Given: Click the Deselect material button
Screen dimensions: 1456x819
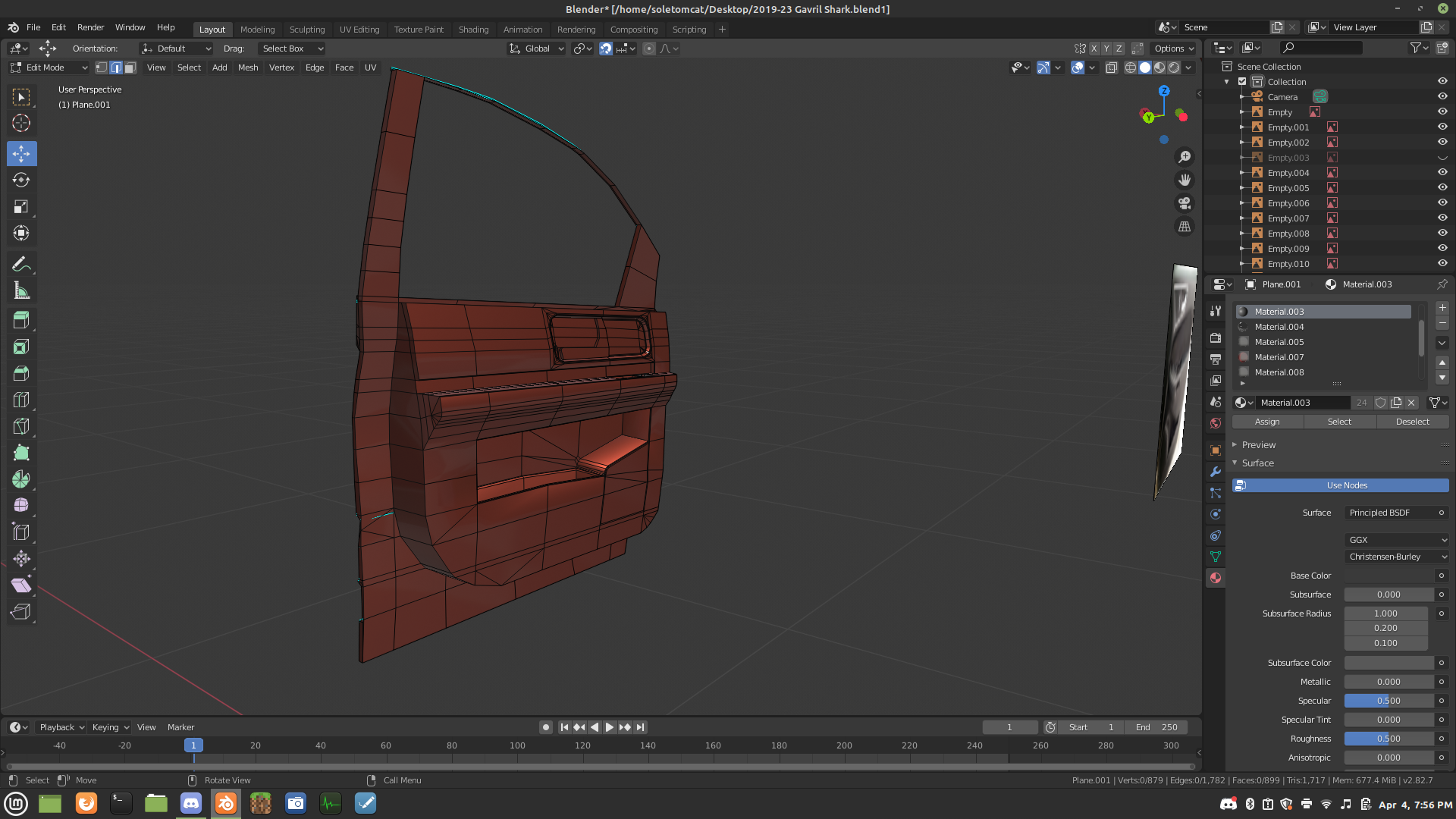Looking at the screenshot, I should tap(1412, 422).
